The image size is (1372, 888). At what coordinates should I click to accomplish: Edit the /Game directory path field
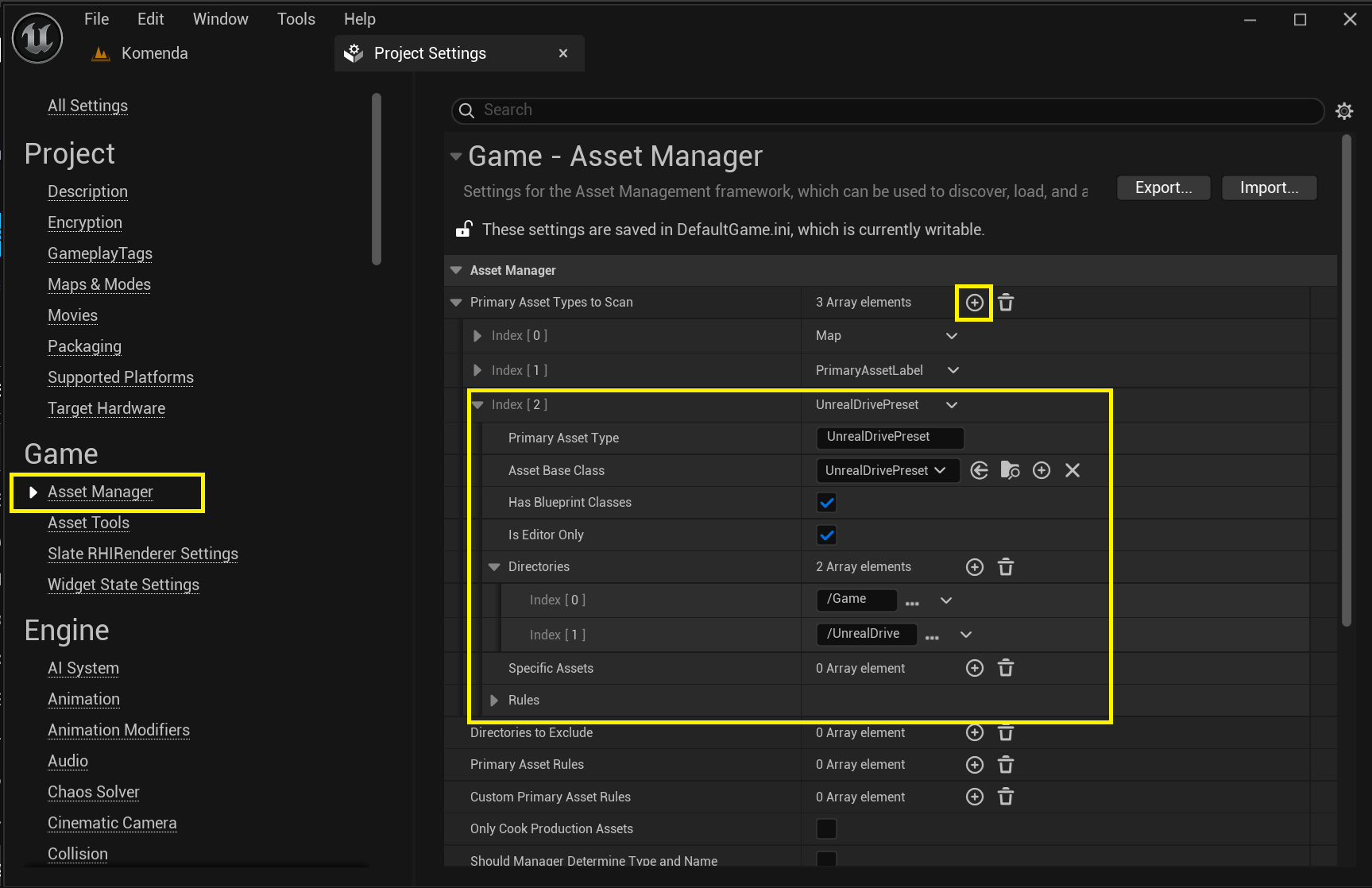coord(857,600)
